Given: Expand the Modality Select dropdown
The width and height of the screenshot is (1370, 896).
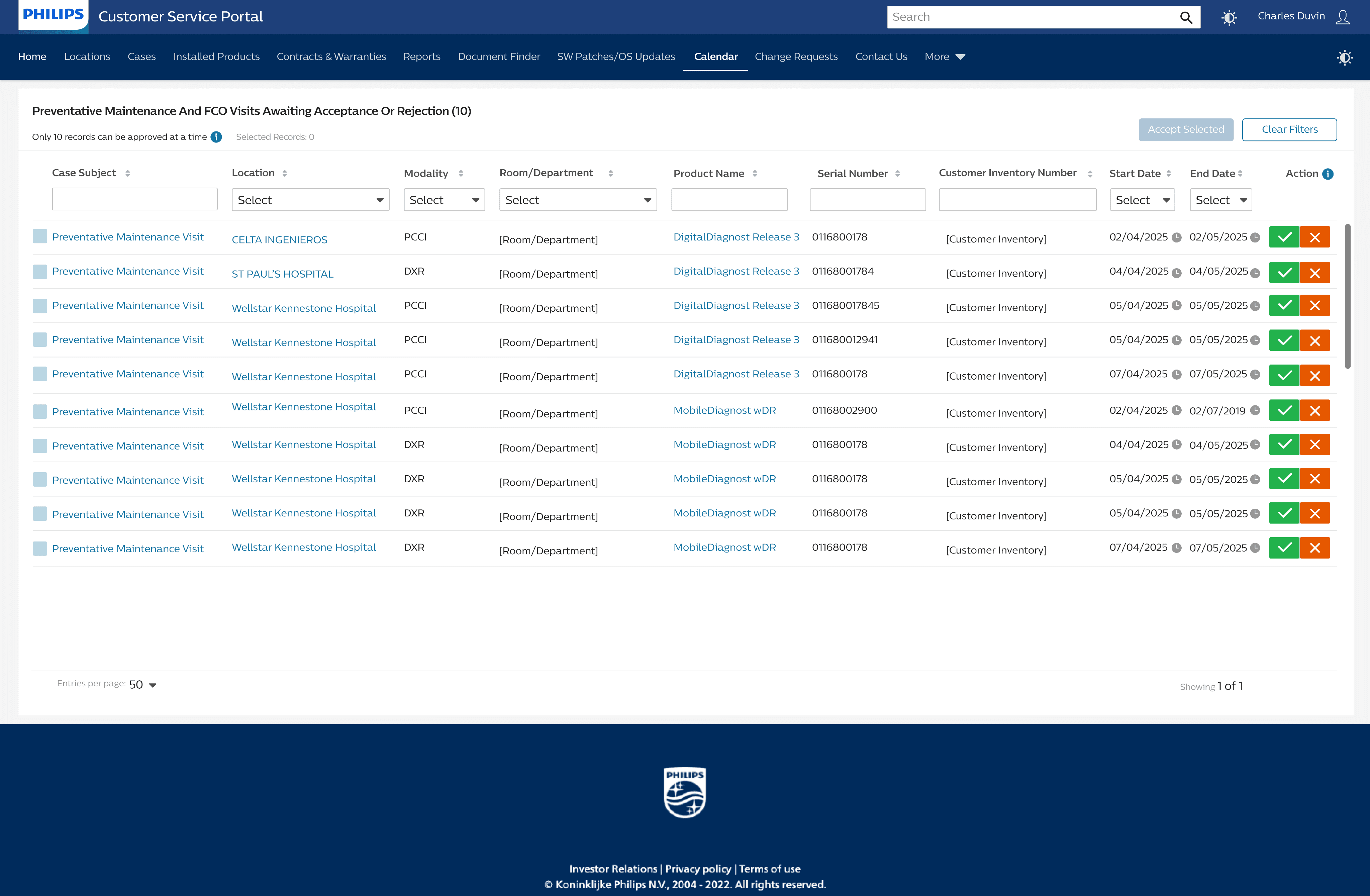Looking at the screenshot, I should click(x=444, y=200).
